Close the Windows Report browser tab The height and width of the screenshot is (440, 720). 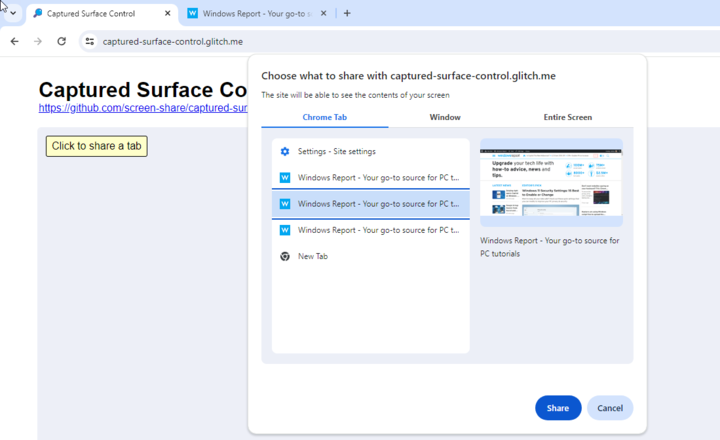coord(323,13)
